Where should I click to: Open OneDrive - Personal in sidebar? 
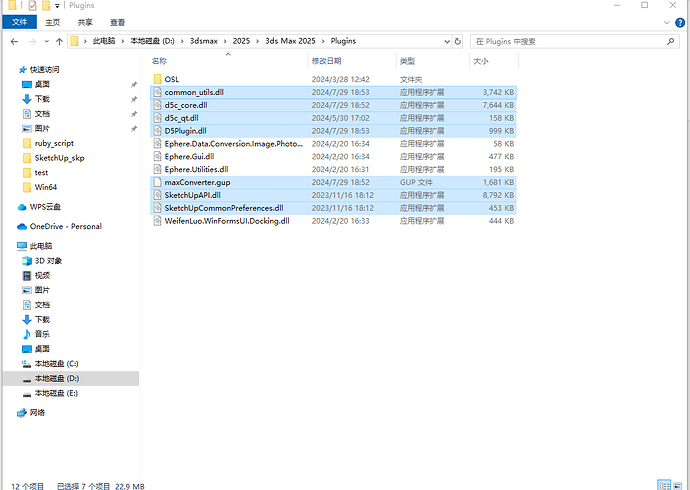pos(65,226)
